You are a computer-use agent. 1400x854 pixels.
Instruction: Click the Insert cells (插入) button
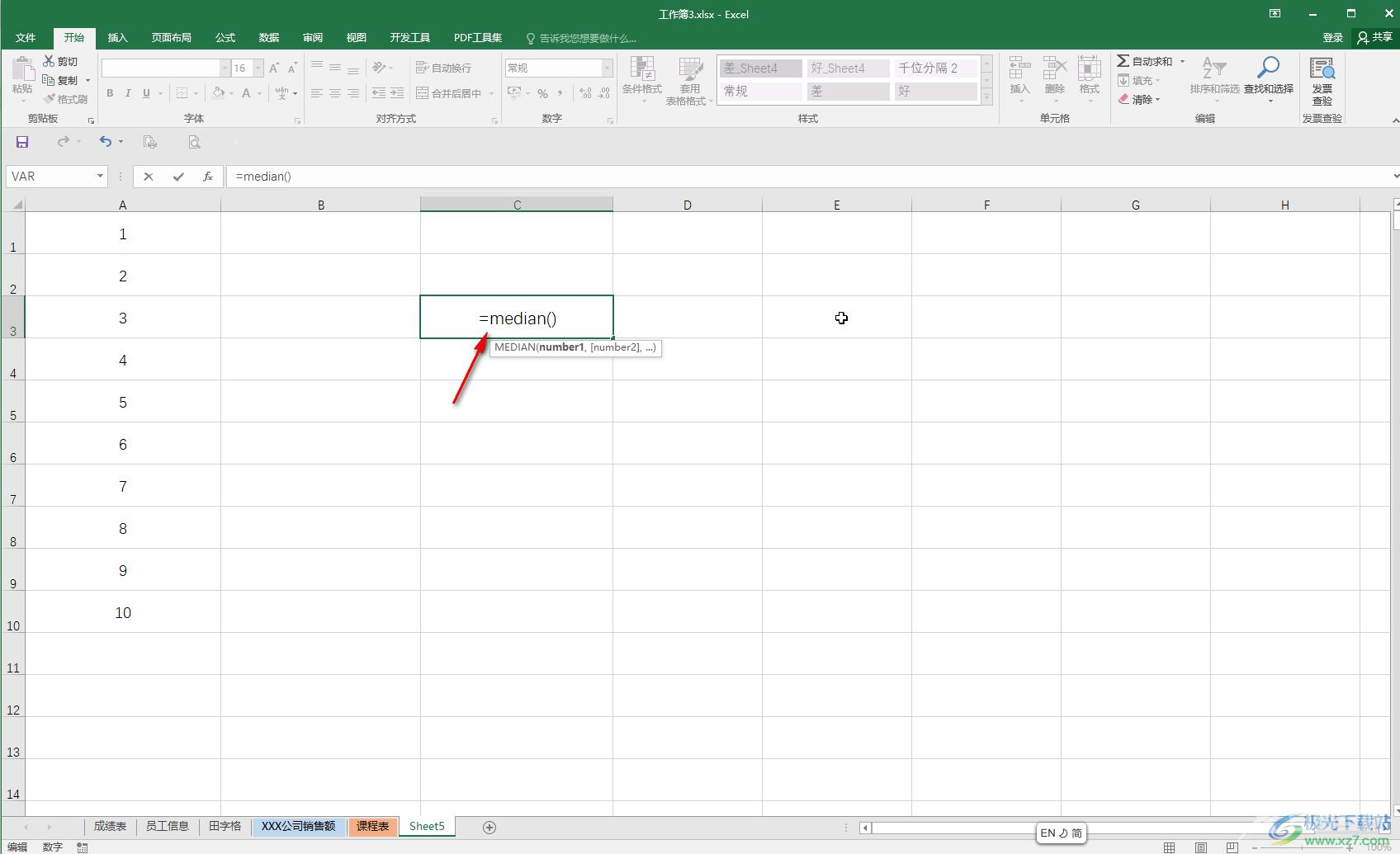click(x=1020, y=81)
